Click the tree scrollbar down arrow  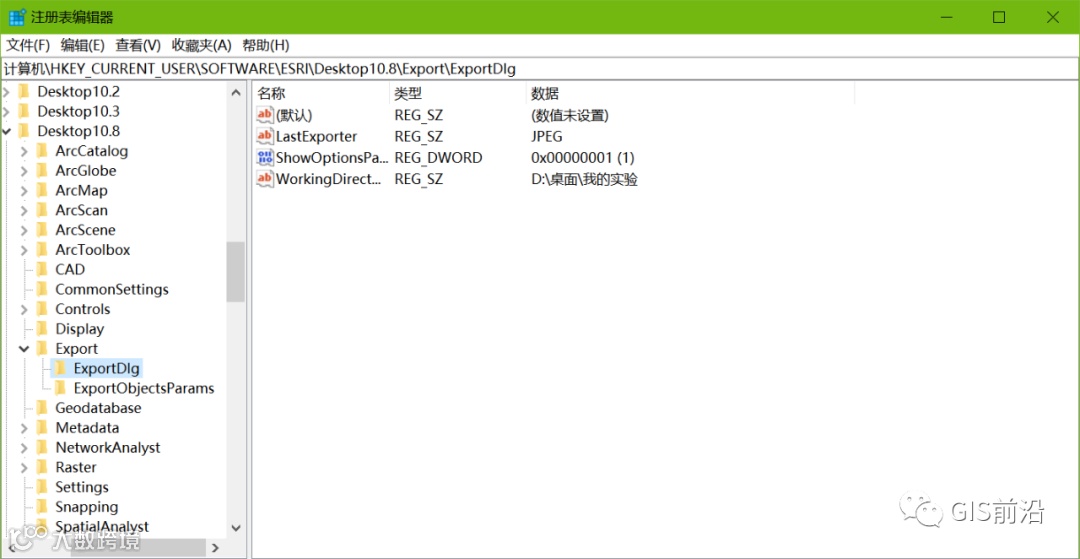point(236,528)
